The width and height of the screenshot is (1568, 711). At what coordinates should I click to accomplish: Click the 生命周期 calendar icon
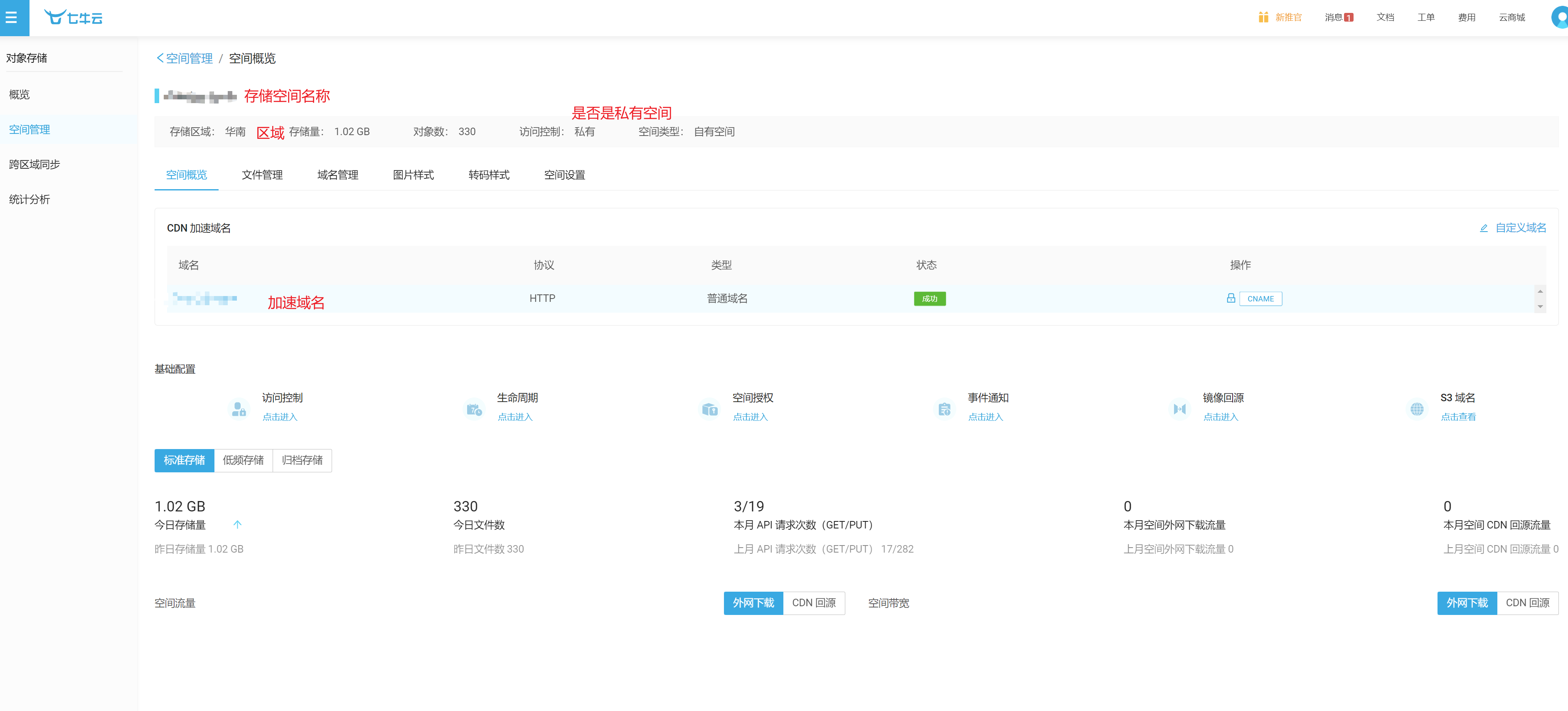pos(474,409)
